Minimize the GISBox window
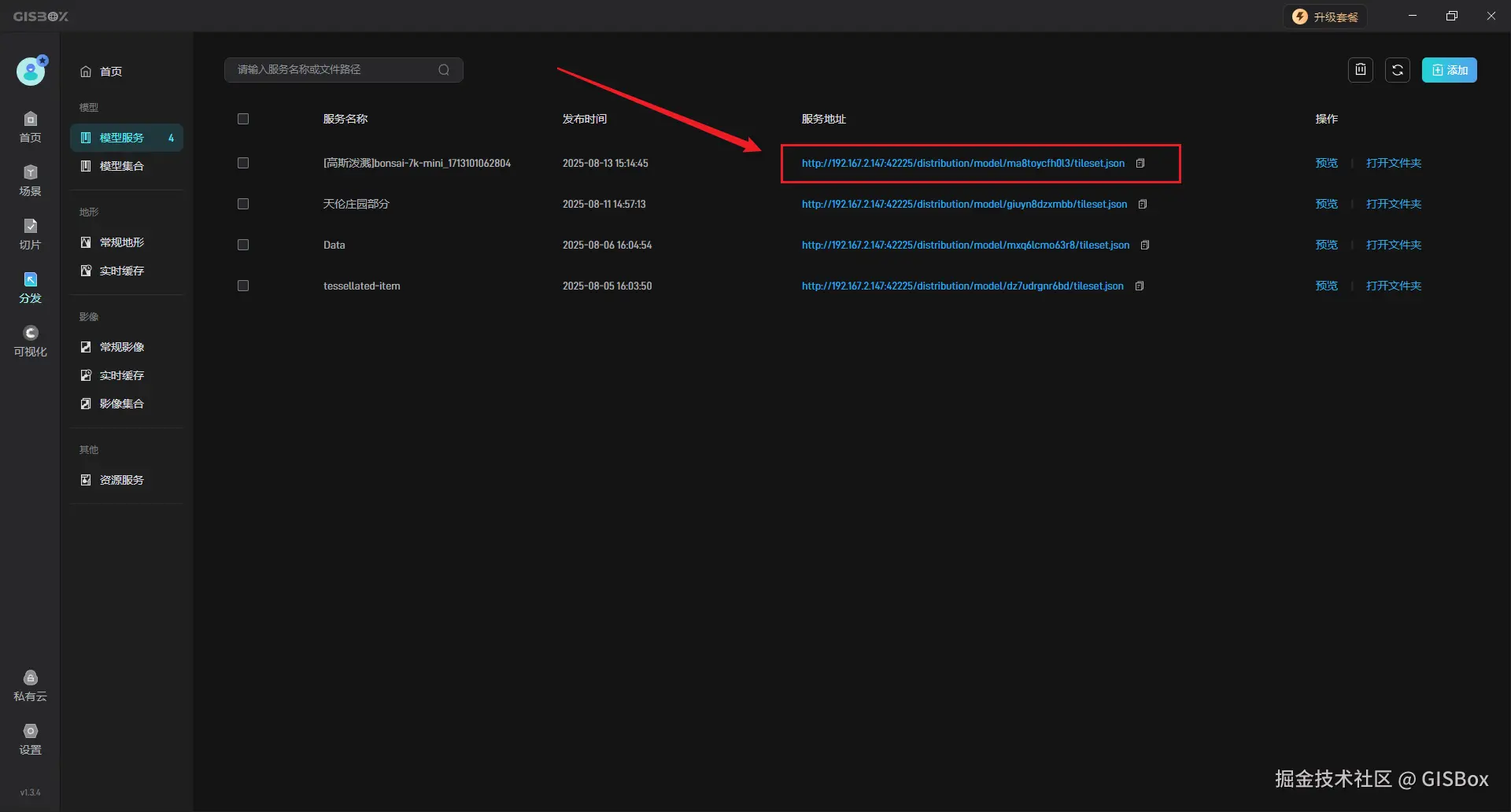1511x812 pixels. pos(1413,16)
